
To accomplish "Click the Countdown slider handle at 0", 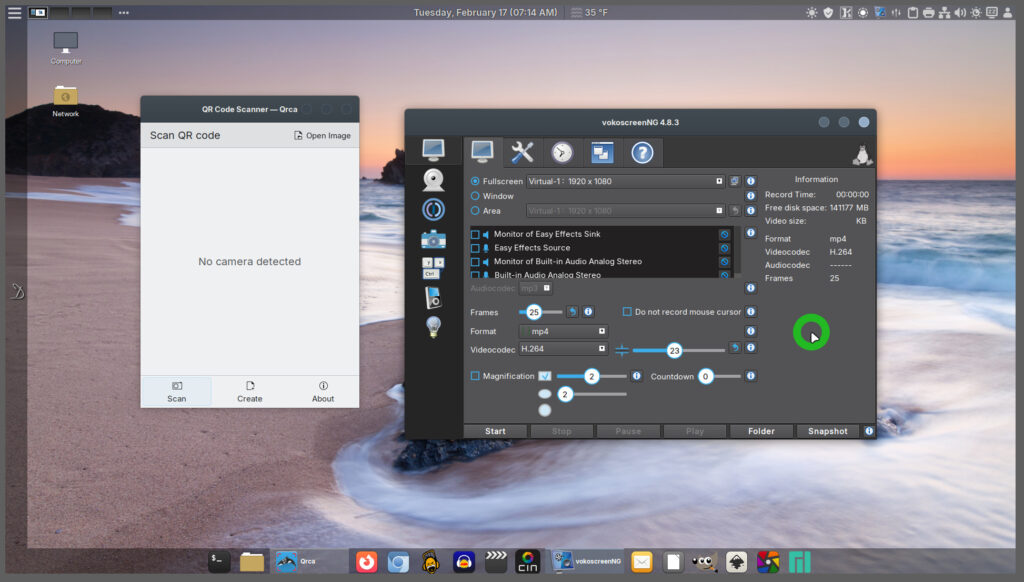I will [x=705, y=376].
